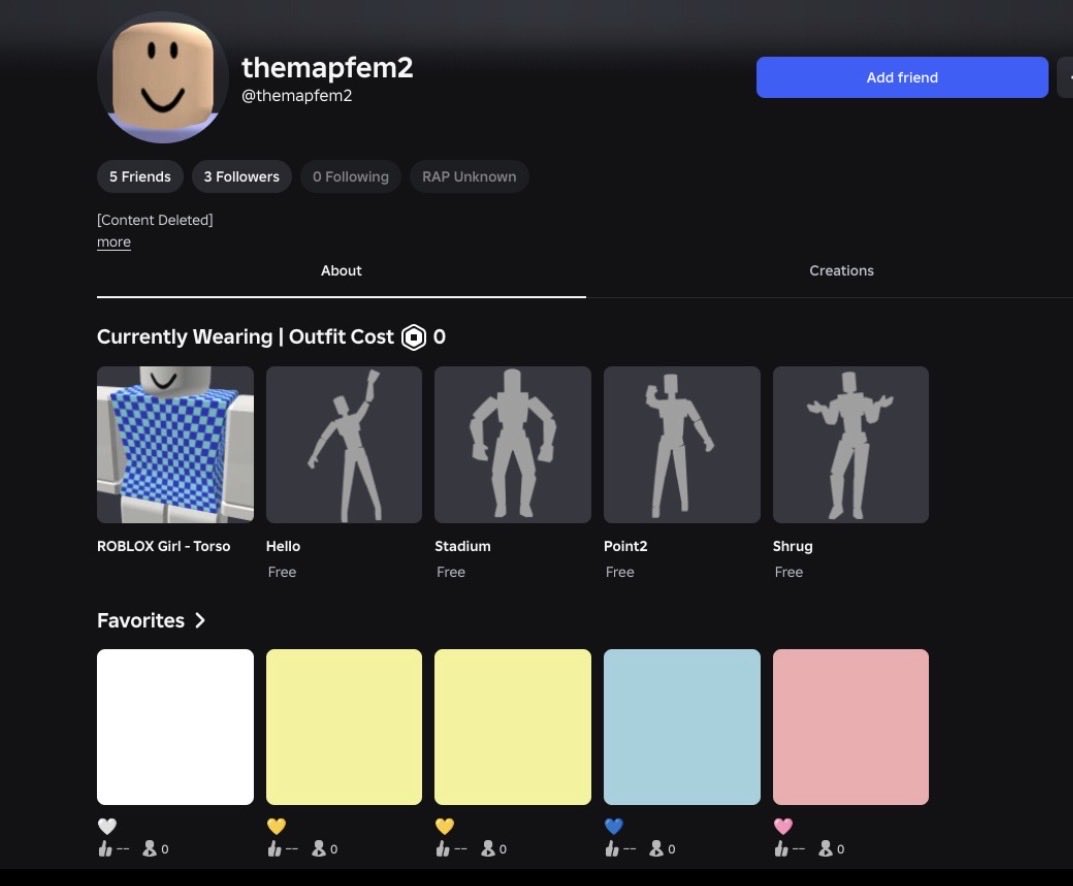Screen dimensions: 1073x886
Task: Open the pink favorite game tile
Action: pyautogui.click(x=851, y=727)
